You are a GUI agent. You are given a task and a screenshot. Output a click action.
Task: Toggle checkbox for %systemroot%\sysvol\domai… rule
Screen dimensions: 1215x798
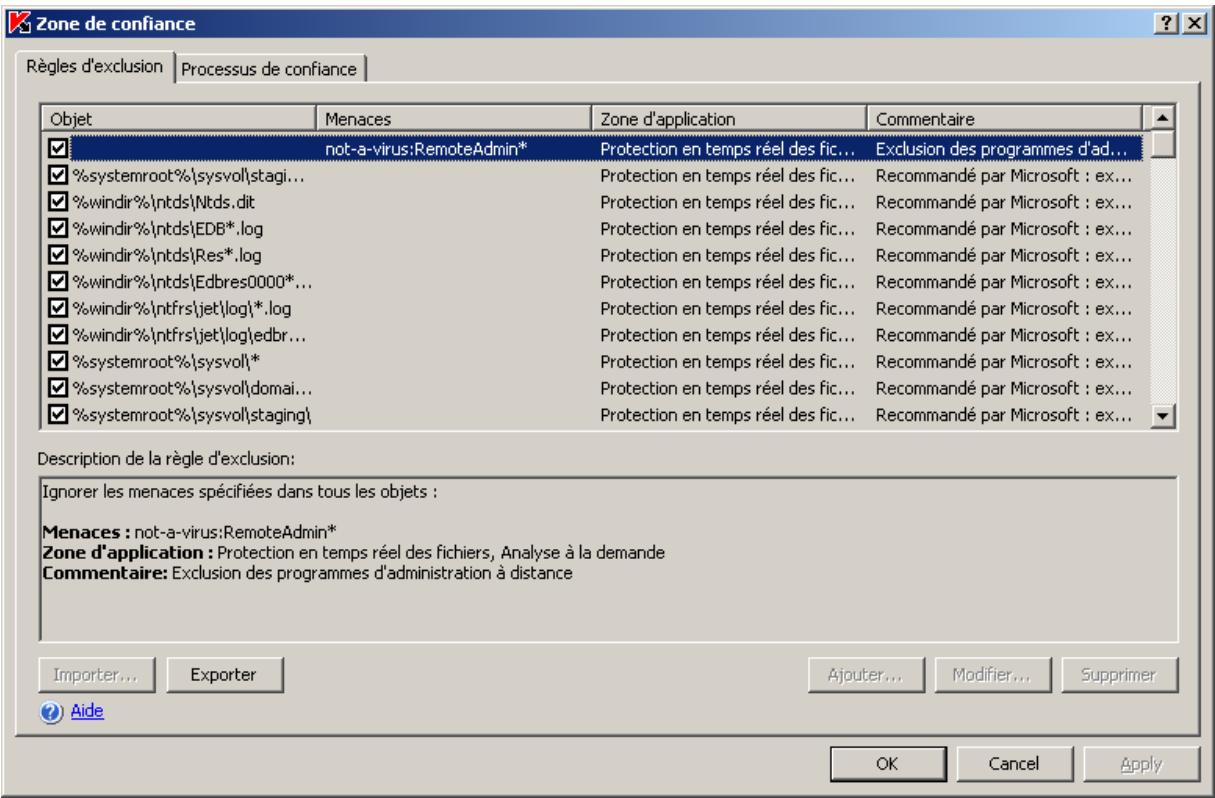point(58,388)
